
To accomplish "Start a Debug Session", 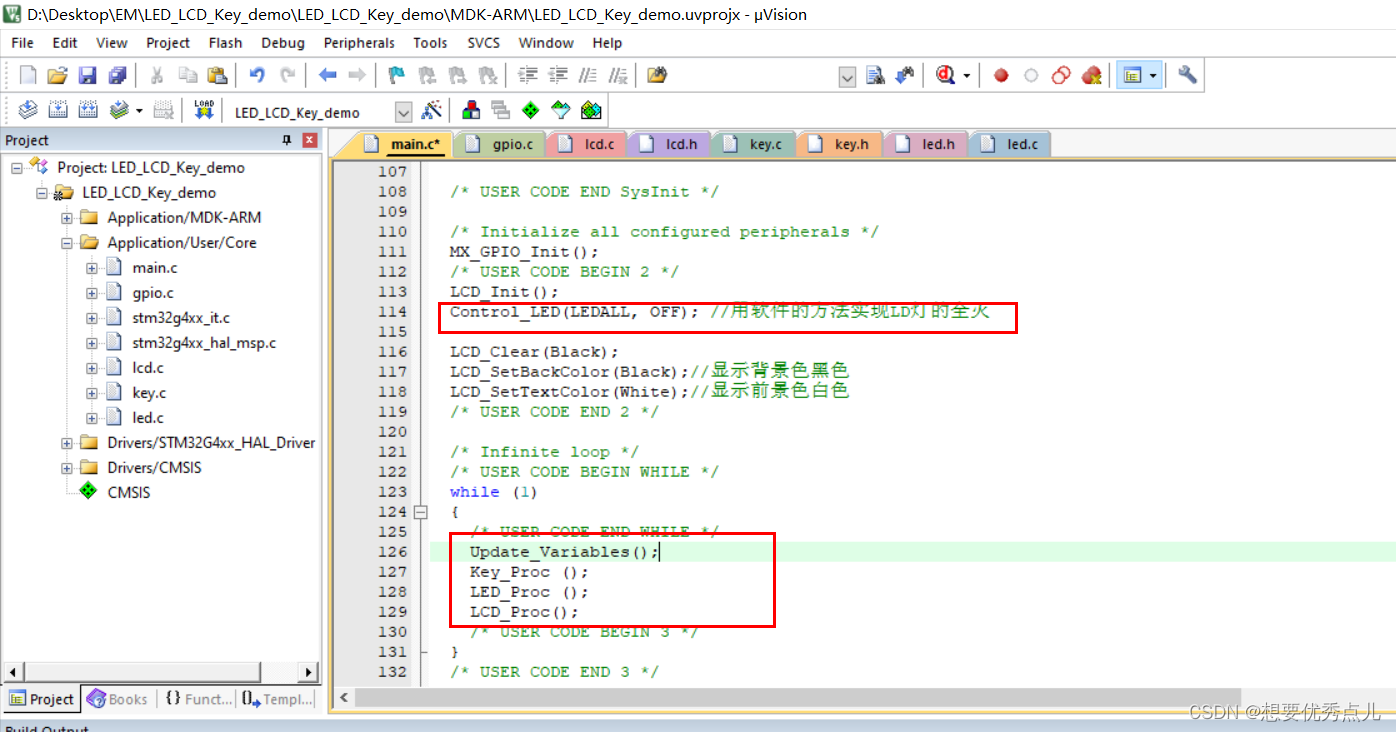I will [943, 75].
